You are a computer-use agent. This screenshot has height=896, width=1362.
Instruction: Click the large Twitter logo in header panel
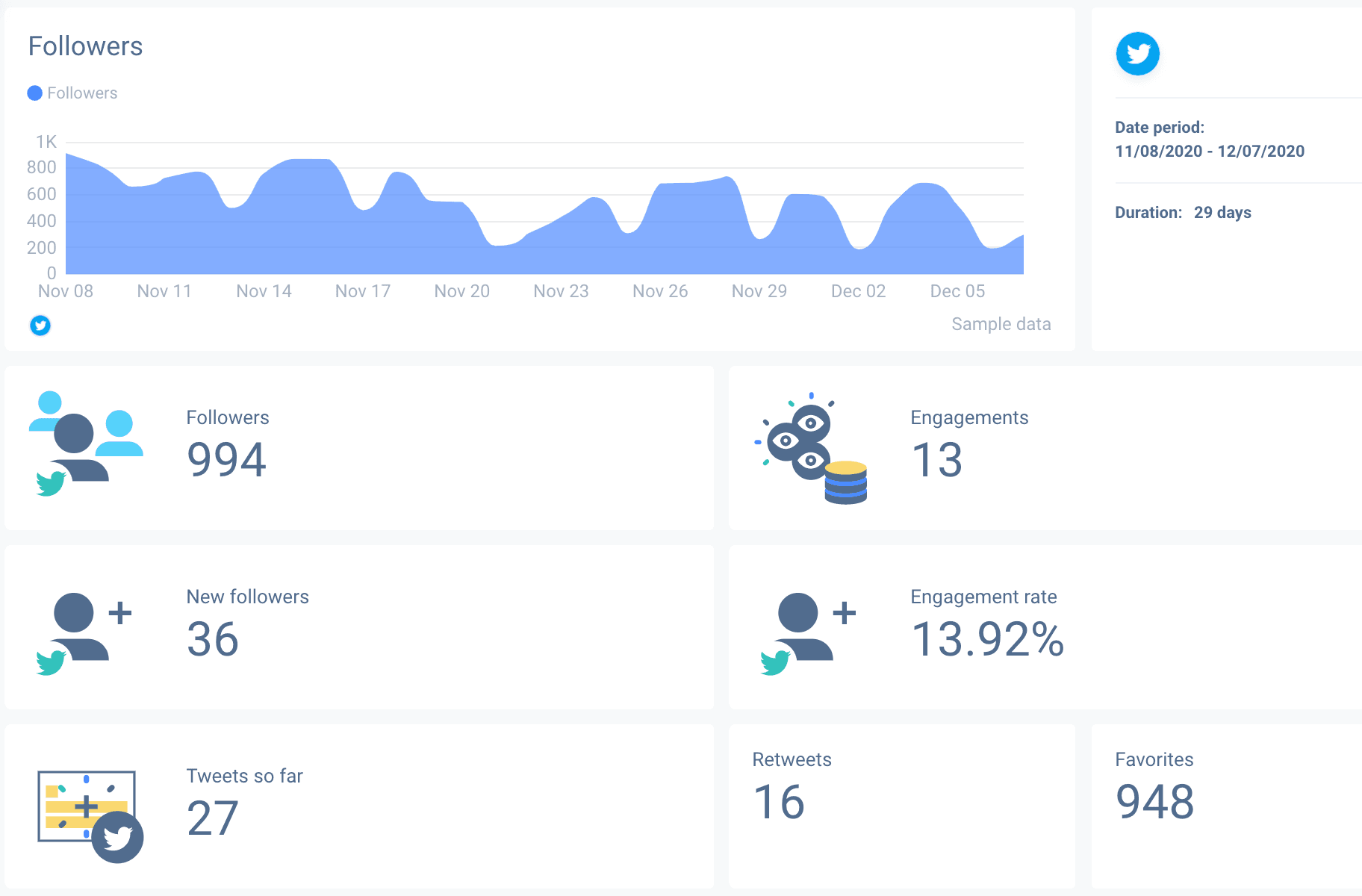click(x=1137, y=54)
